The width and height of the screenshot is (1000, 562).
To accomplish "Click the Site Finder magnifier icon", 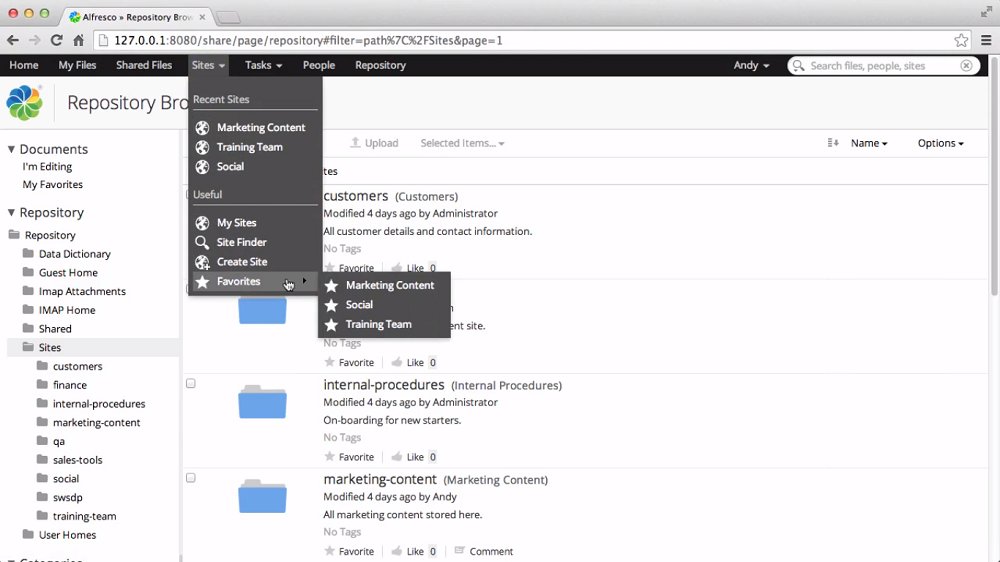I will [202, 242].
